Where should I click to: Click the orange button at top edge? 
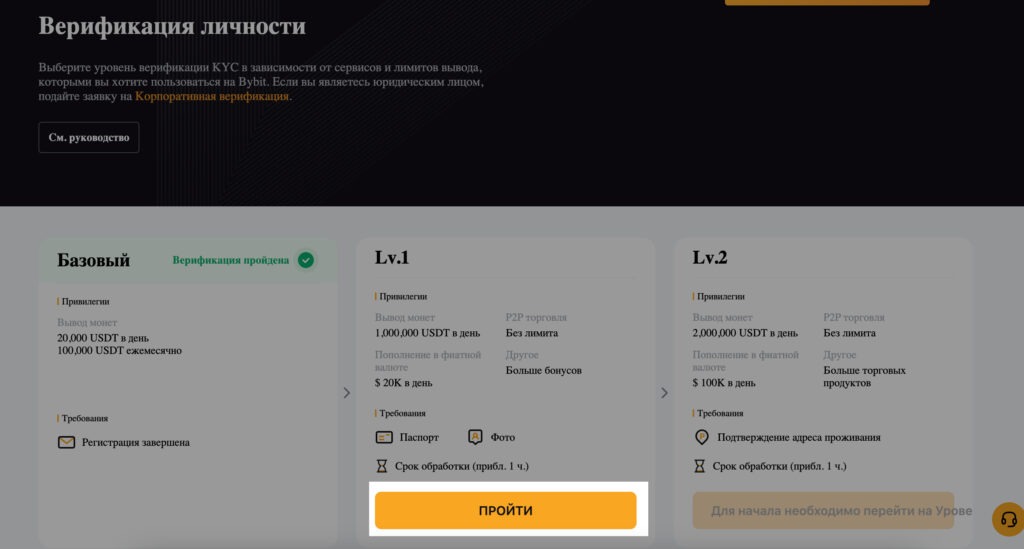point(827,2)
